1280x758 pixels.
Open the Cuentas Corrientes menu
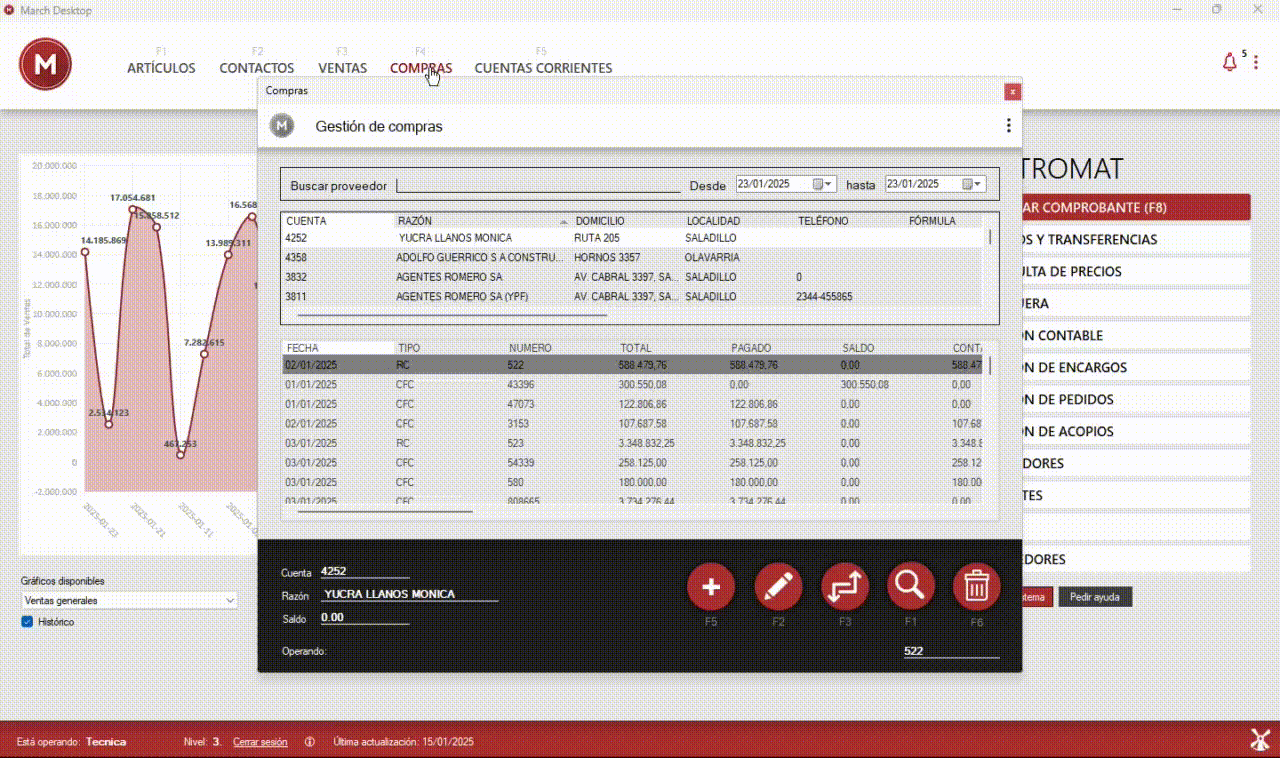[543, 68]
